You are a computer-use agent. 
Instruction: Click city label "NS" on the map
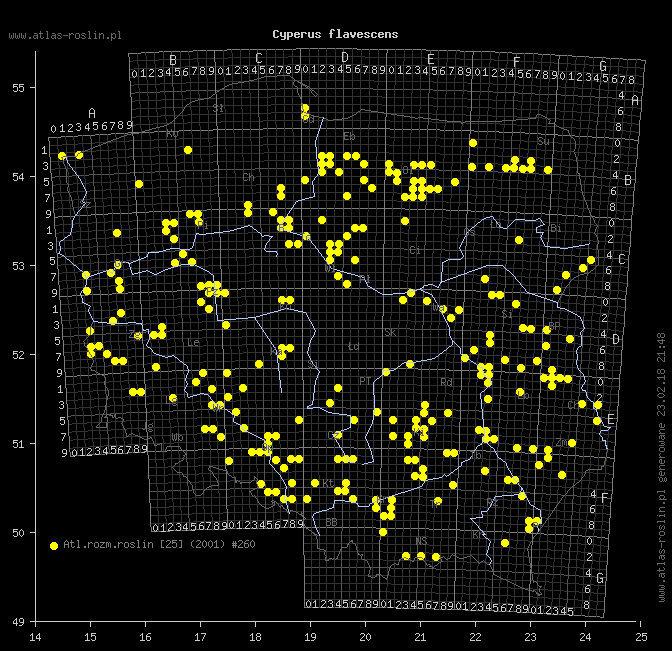pos(421,541)
